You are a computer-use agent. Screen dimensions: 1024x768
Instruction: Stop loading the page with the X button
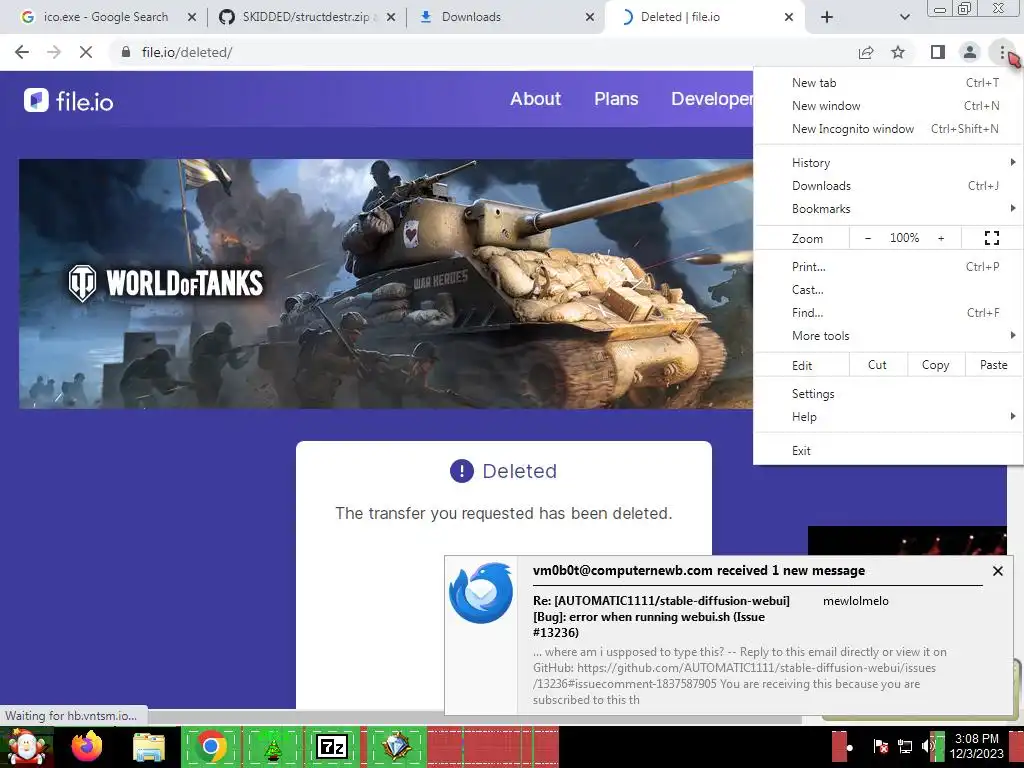[86, 52]
